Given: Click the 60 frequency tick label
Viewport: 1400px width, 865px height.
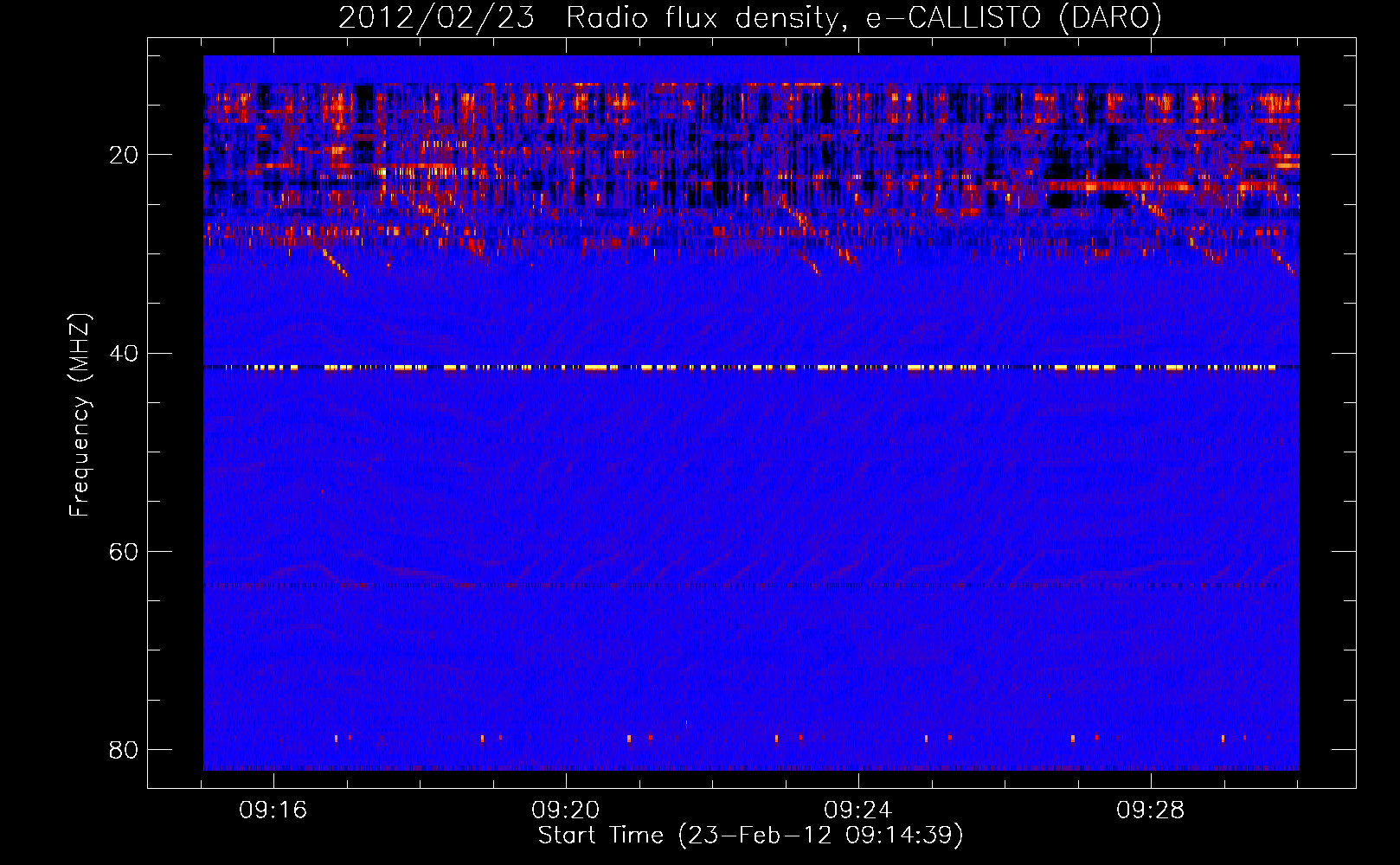Looking at the screenshot, I should [124, 551].
